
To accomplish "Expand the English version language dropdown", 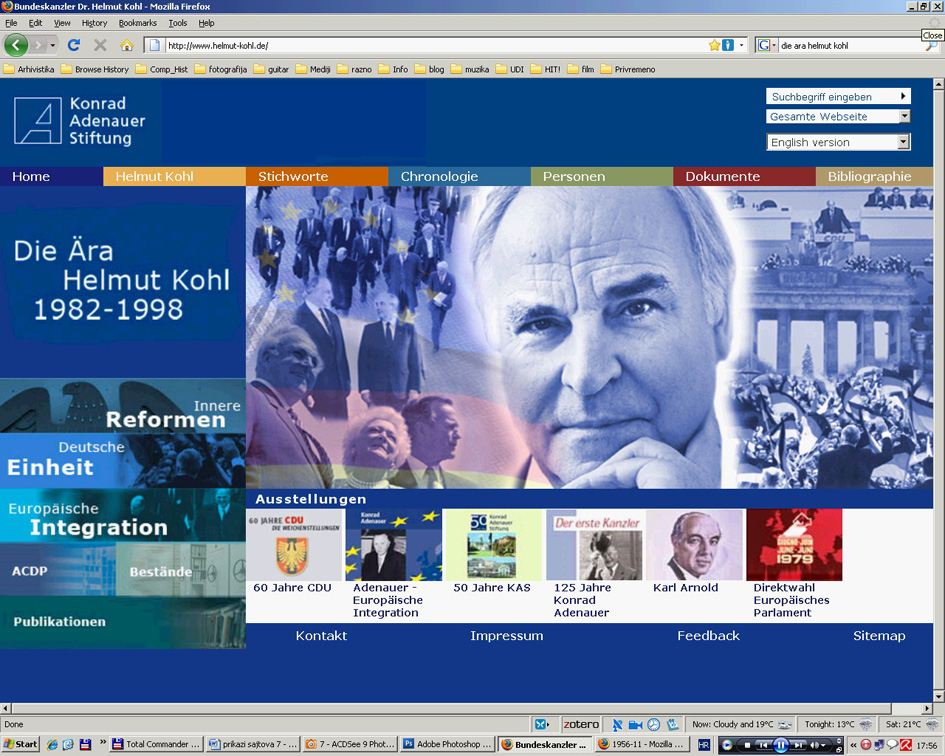I will (904, 143).
